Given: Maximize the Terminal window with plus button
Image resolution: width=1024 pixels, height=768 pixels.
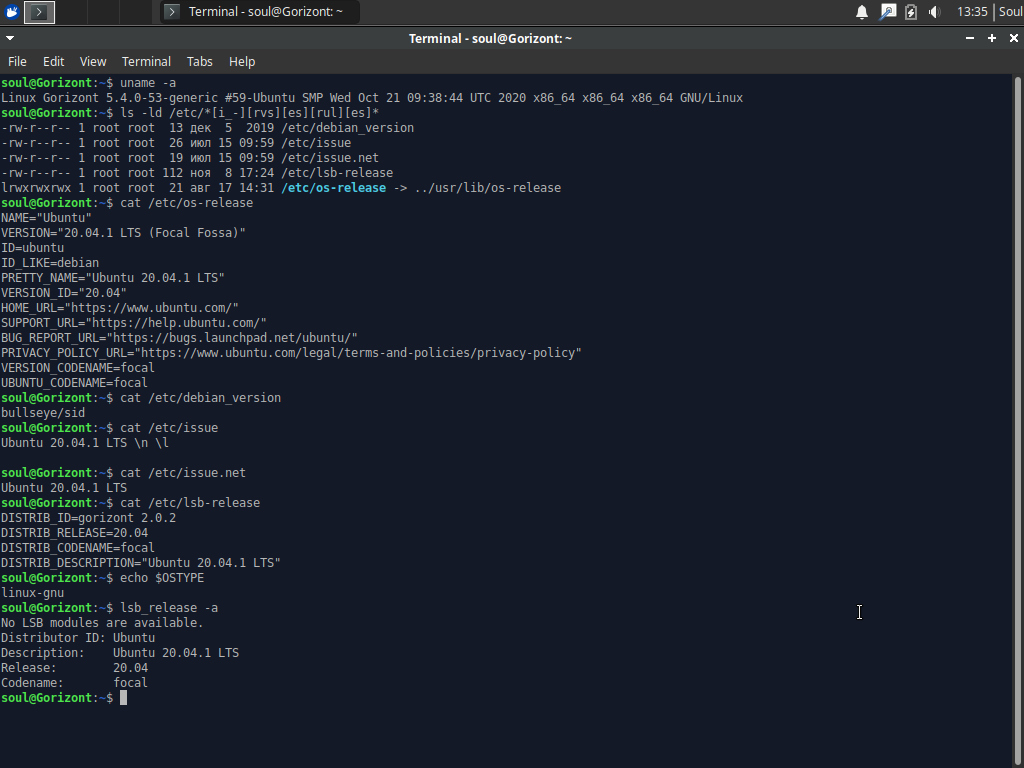Looking at the screenshot, I should point(991,39).
